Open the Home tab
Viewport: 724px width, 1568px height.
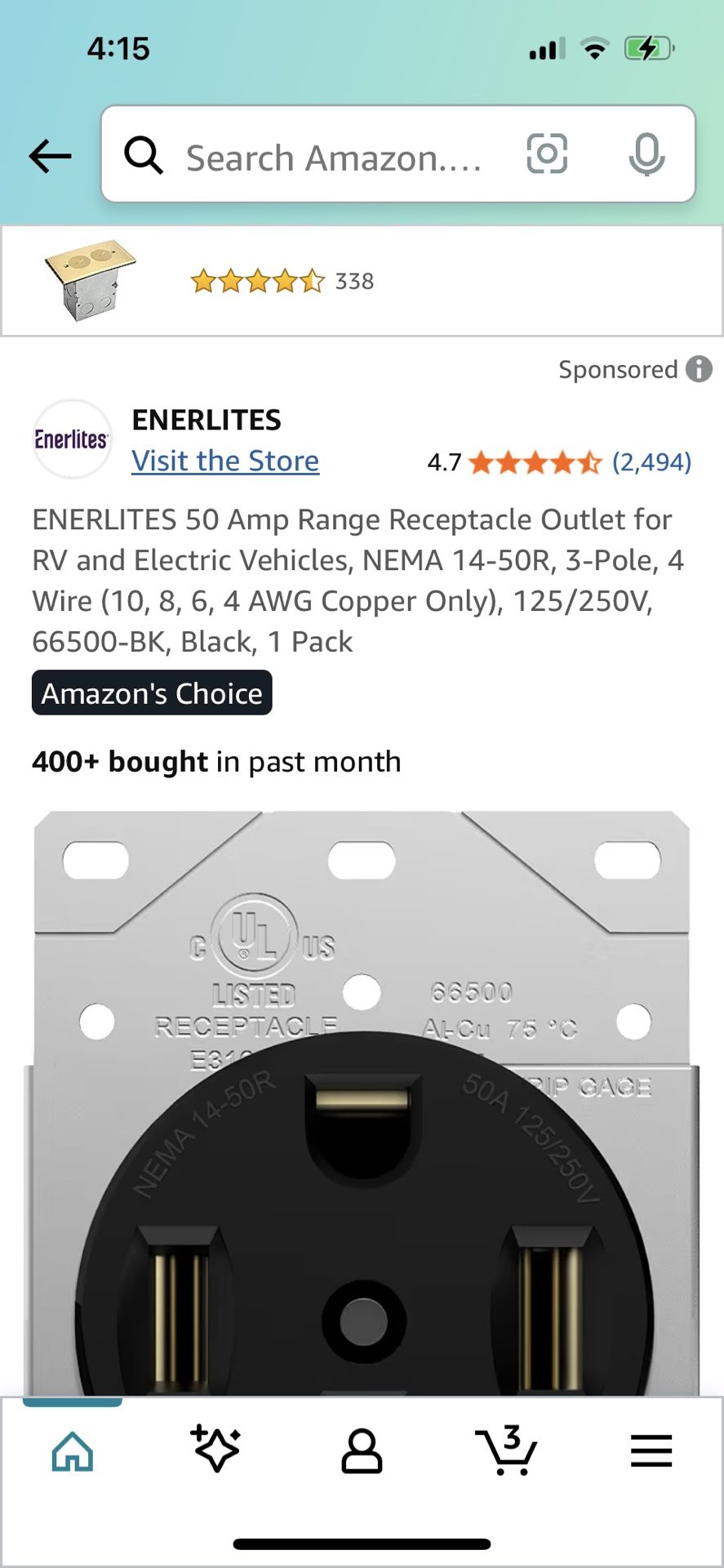click(73, 1451)
